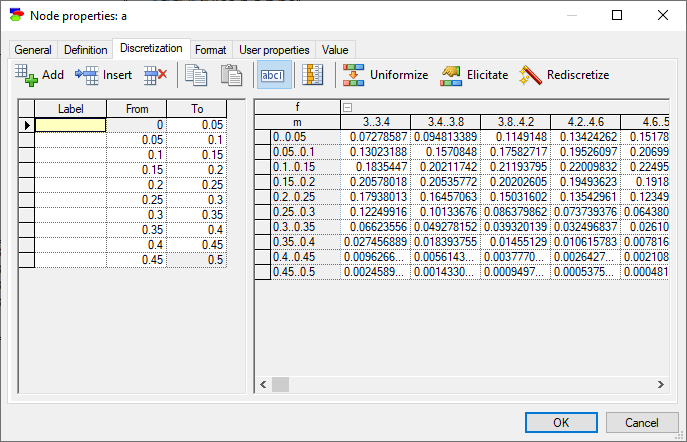Click the highlighted Label cell in first row
Viewport: 687px width, 442px height.
click(x=70, y=125)
